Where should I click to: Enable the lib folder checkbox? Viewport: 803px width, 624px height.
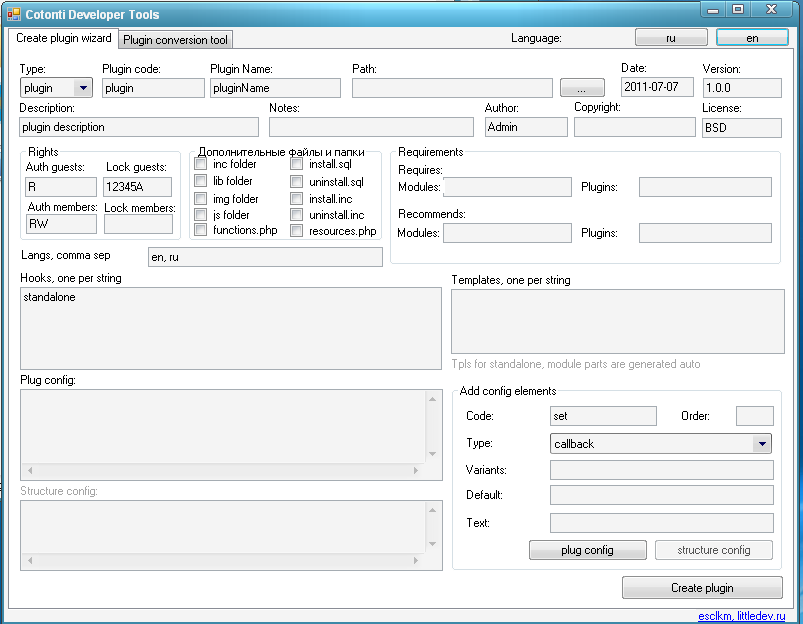(x=201, y=181)
